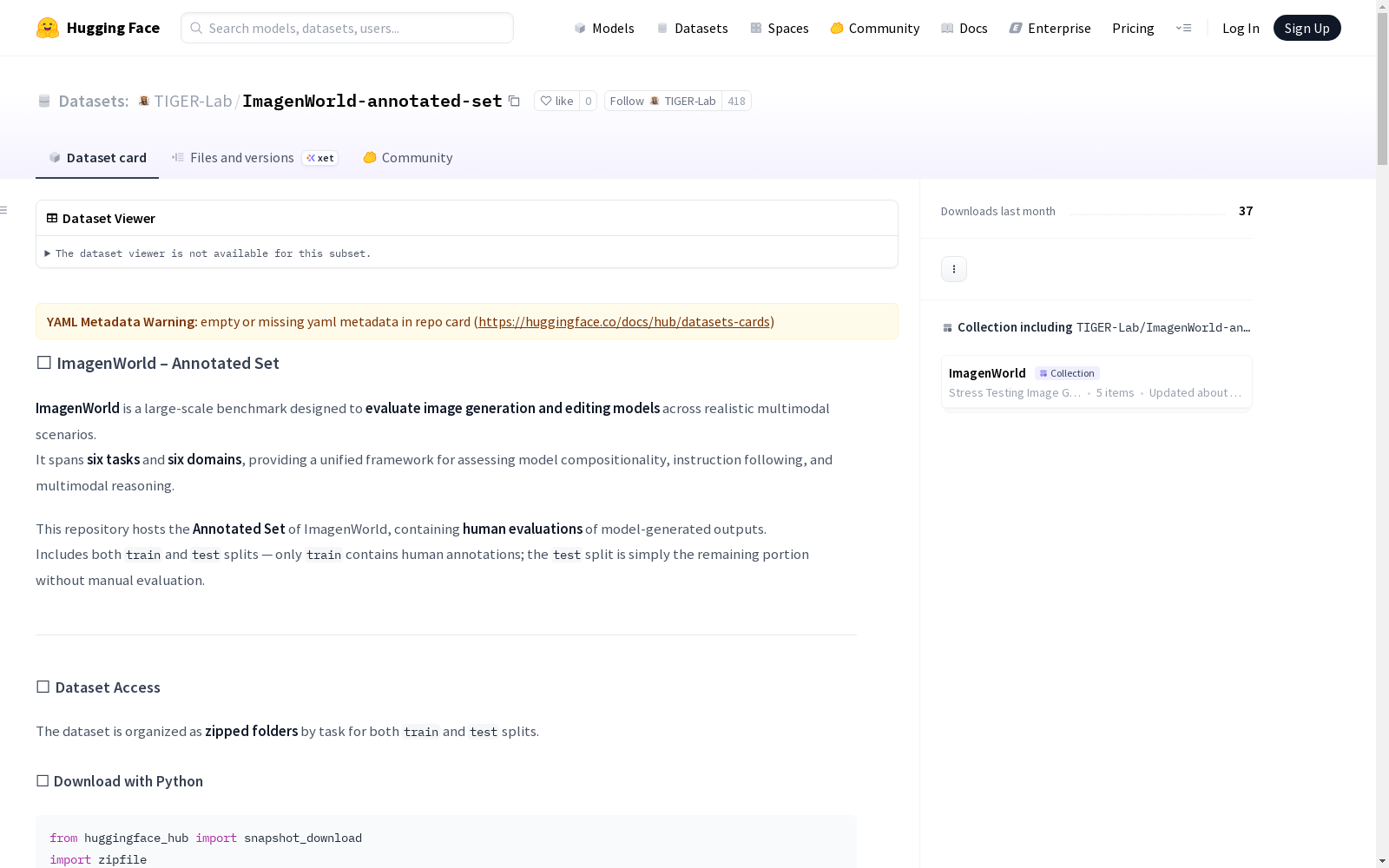This screenshot has height=868, width=1389.
Task: Click the '5 items' text on the collection card
Action: [1116, 393]
